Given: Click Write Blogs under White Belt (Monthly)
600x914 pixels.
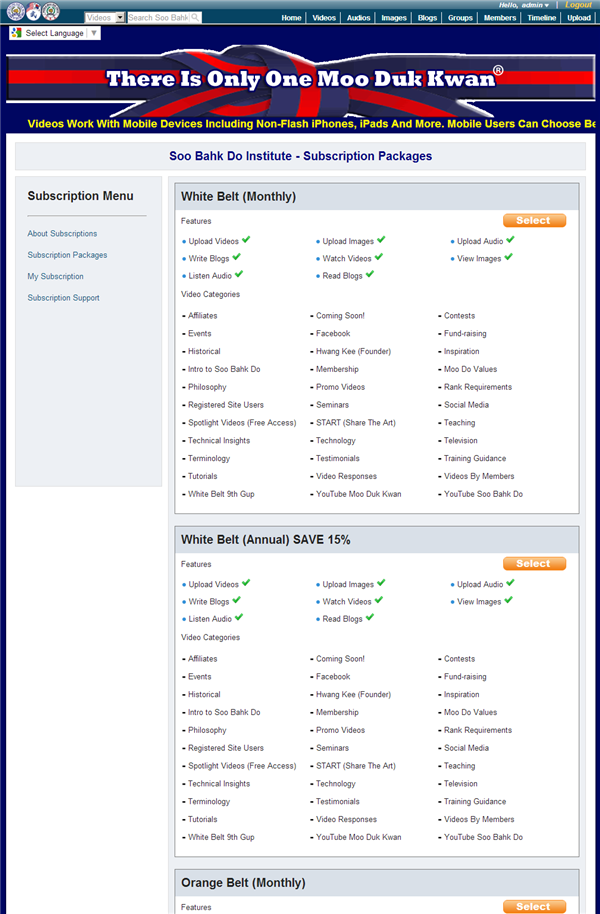Looking at the screenshot, I should [x=209, y=258].
